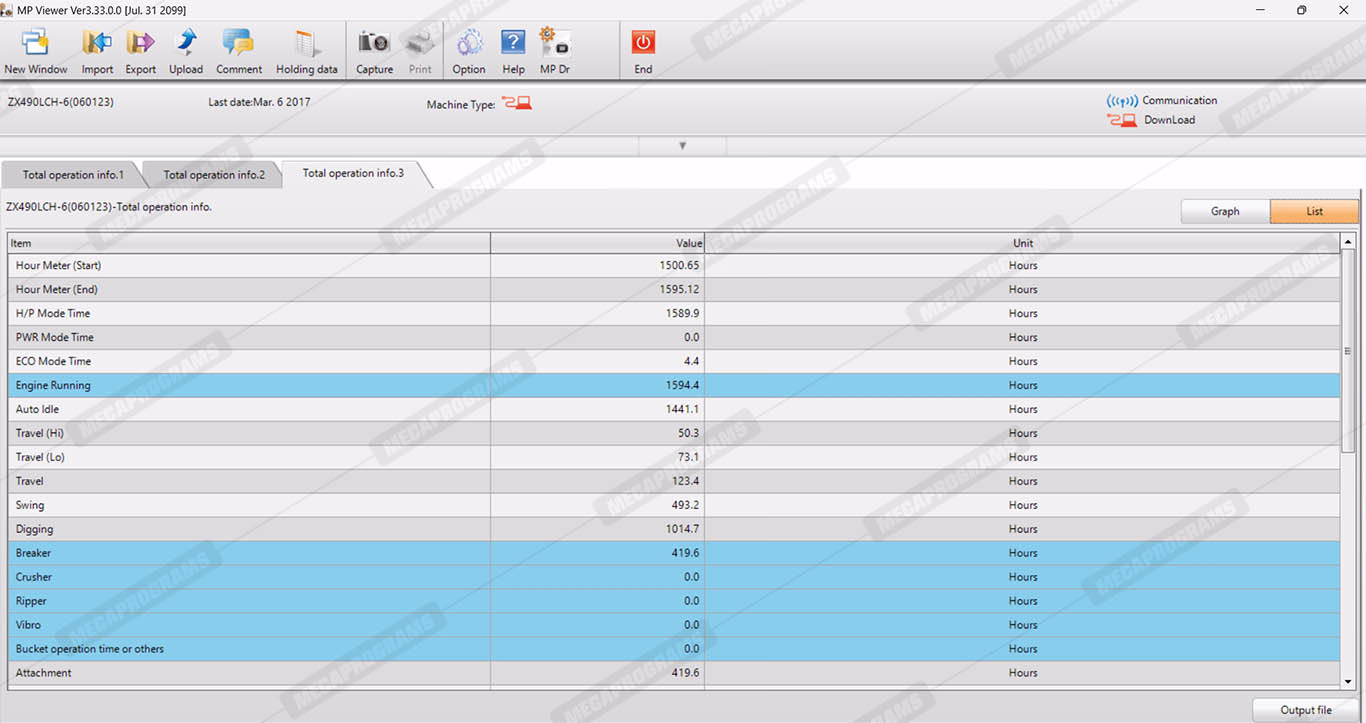Select the List view toggle
Image resolution: width=1366 pixels, height=723 pixels.
[x=1314, y=211]
